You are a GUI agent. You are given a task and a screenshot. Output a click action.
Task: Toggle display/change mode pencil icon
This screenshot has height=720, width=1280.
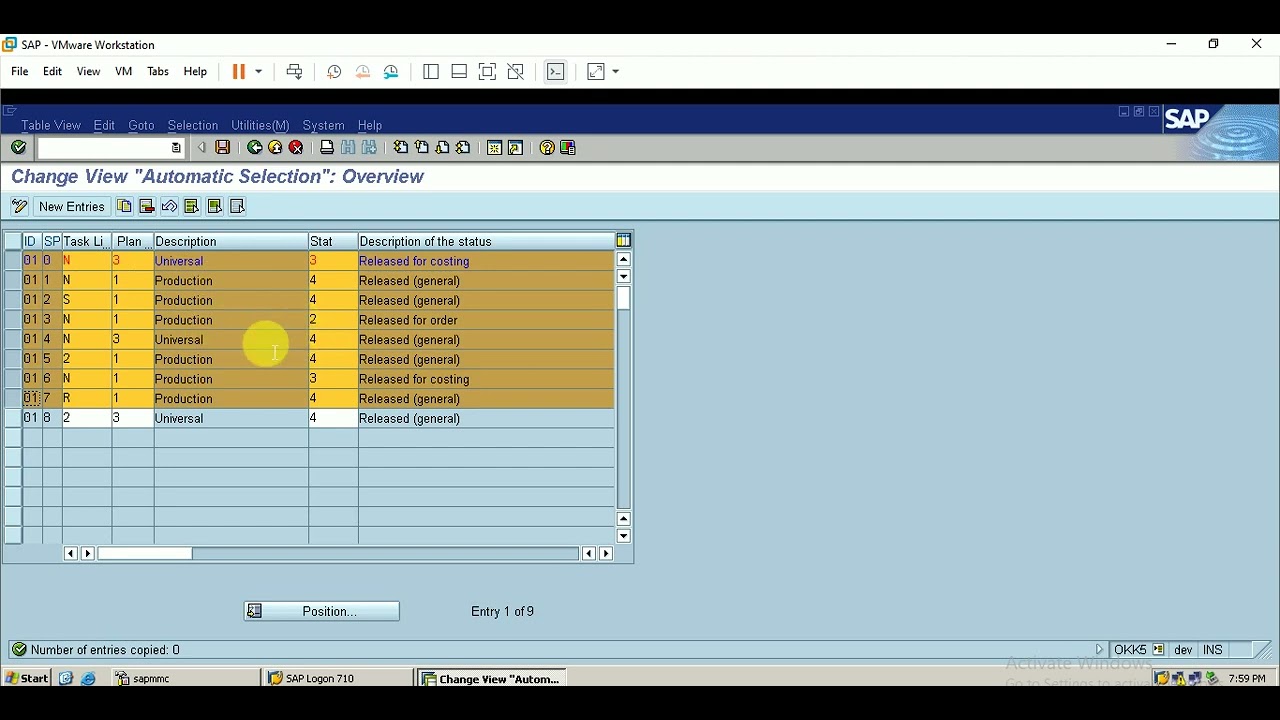(19, 207)
